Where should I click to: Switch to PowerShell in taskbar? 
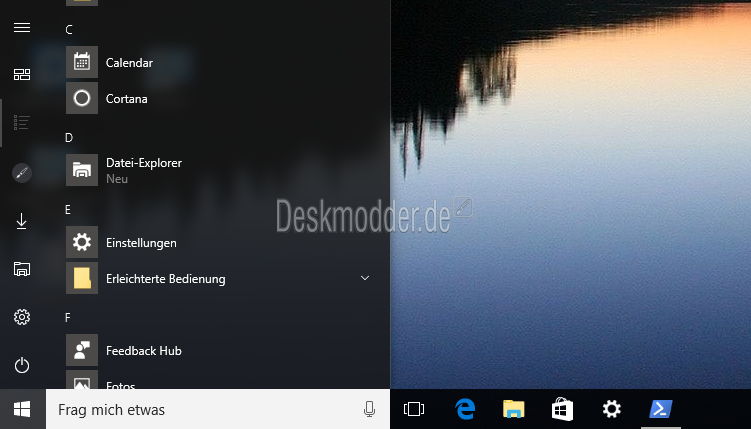[661, 409]
